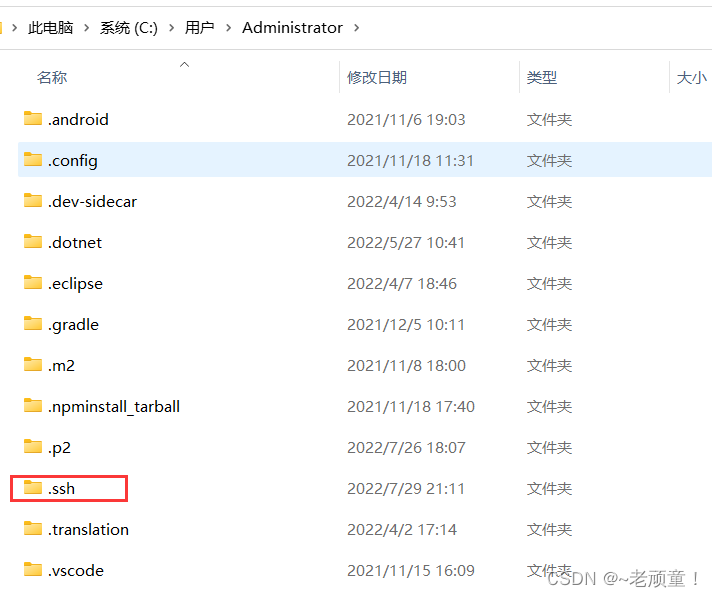This screenshot has height=597, width=712.
Task: Select the .m2 folder name
Action: 61,365
